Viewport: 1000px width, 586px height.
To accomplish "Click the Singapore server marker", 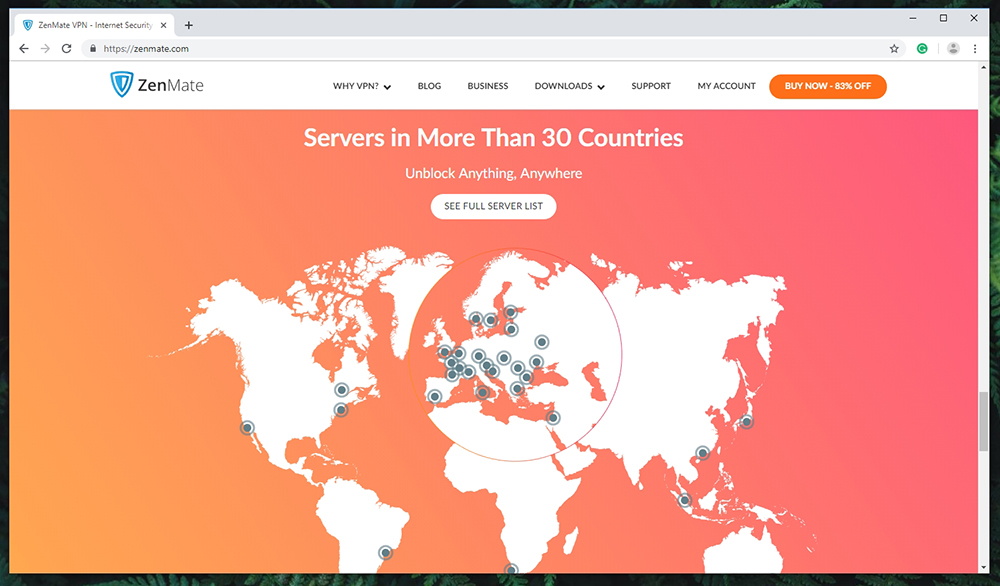I will [684, 500].
